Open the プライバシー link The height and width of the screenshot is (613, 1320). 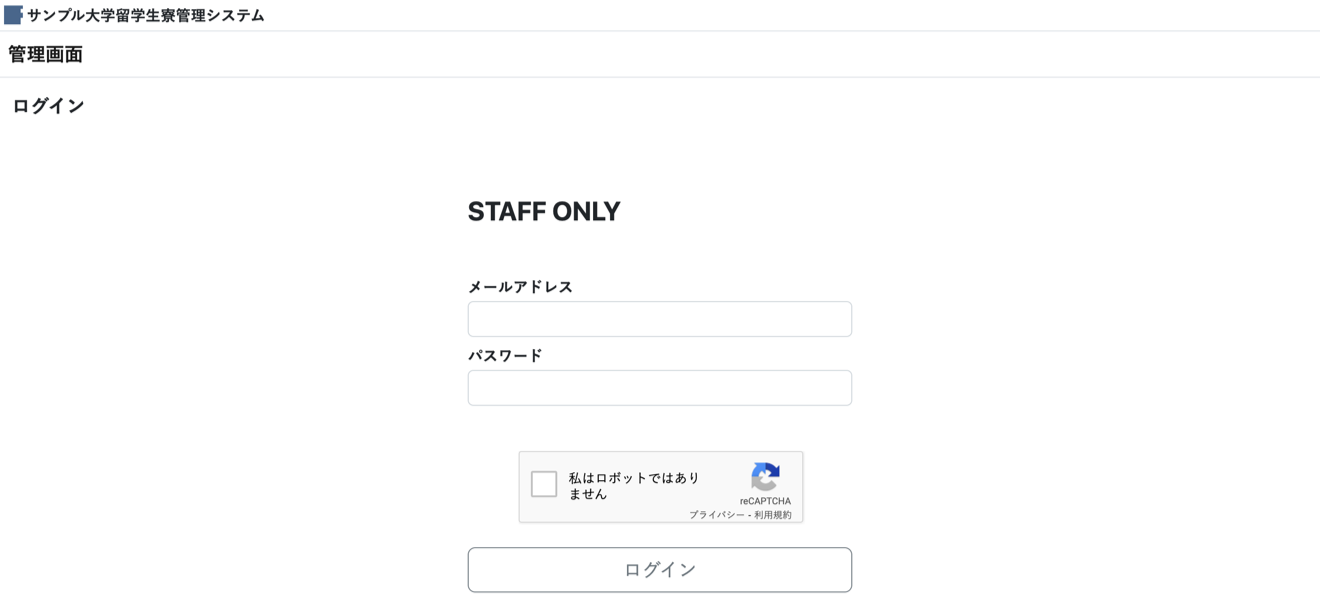tap(716, 515)
